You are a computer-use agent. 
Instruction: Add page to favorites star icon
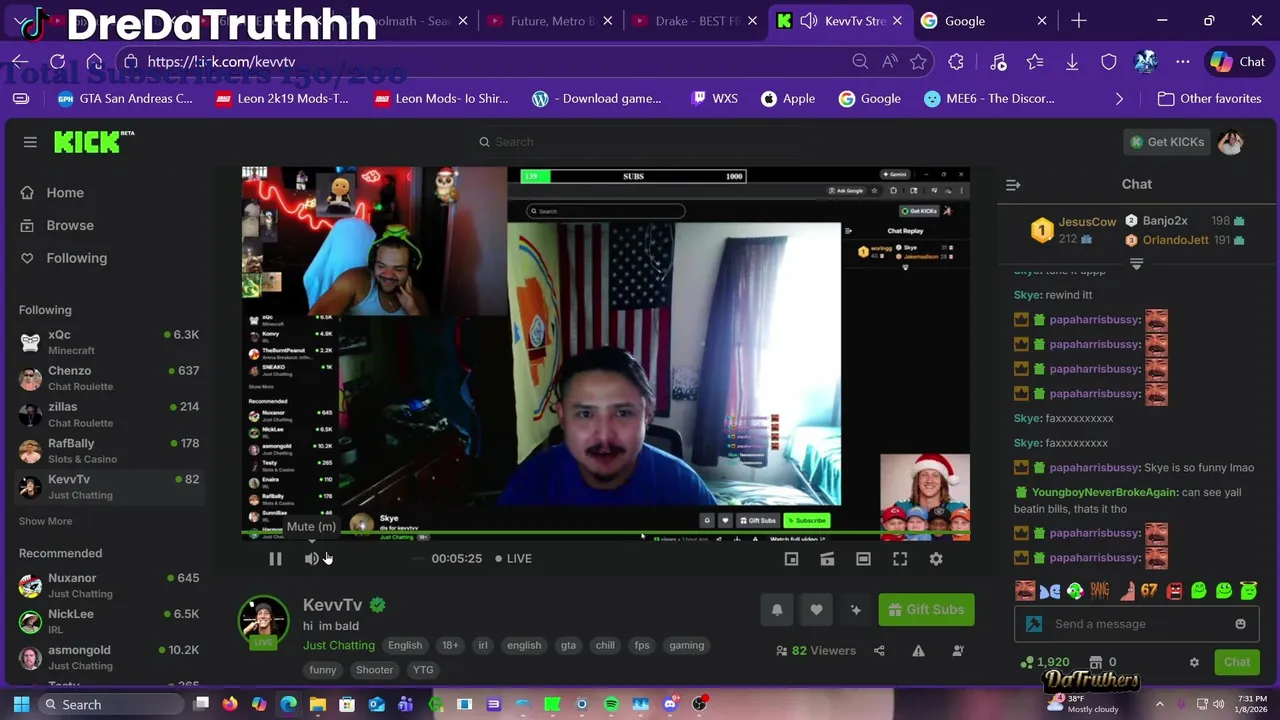pyautogui.click(x=918, y=62)
